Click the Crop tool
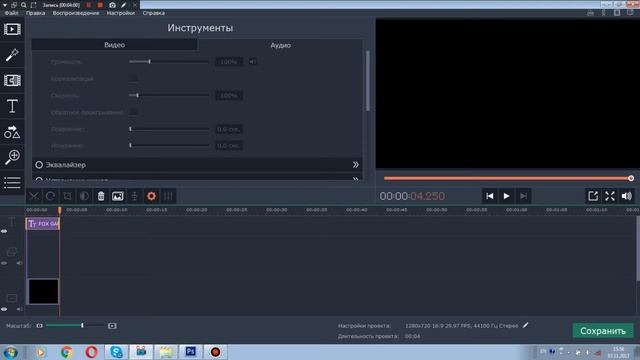 tap(67, 196)
